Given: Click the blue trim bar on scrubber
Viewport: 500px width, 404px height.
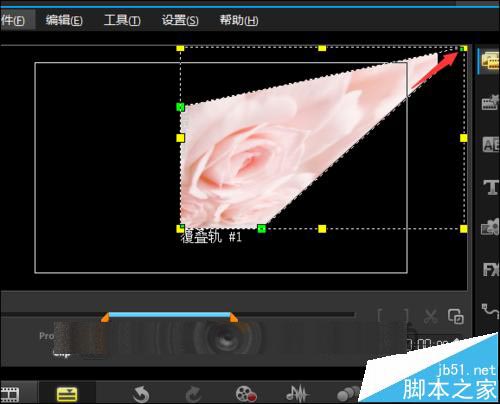Looking at the screenshot, I should 169,315.
